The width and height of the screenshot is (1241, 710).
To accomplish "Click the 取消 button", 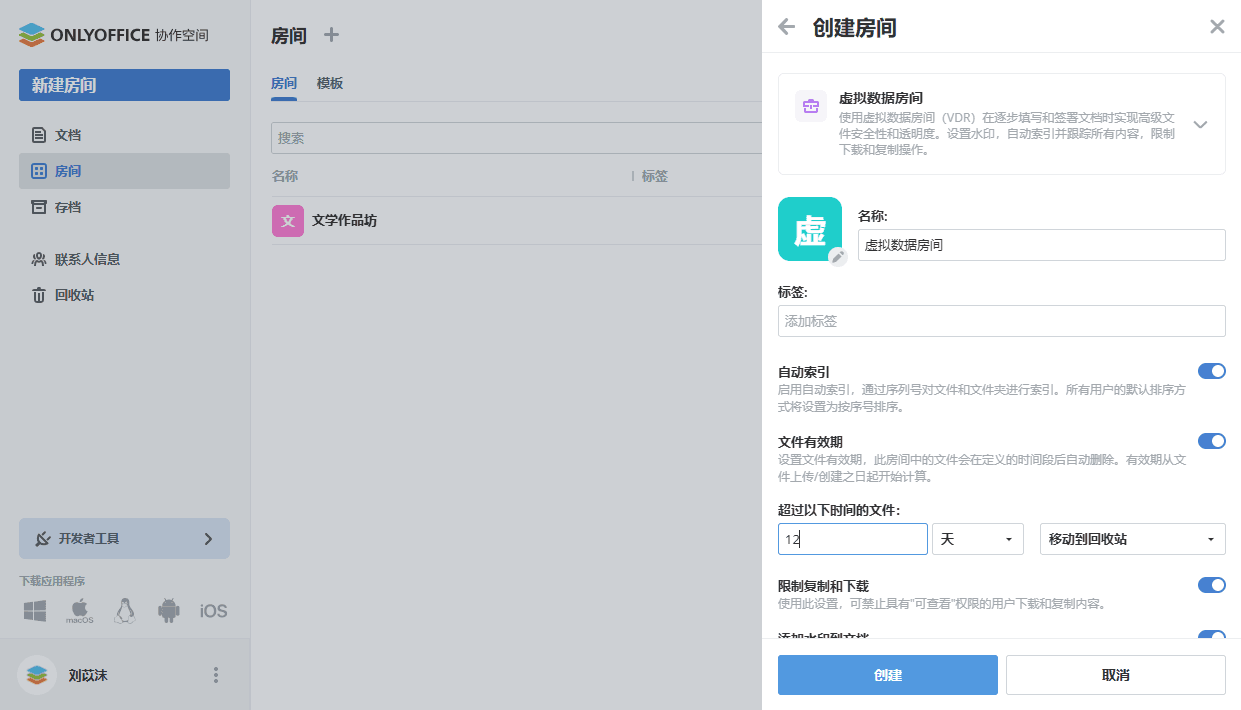I will coord(1116,675).
